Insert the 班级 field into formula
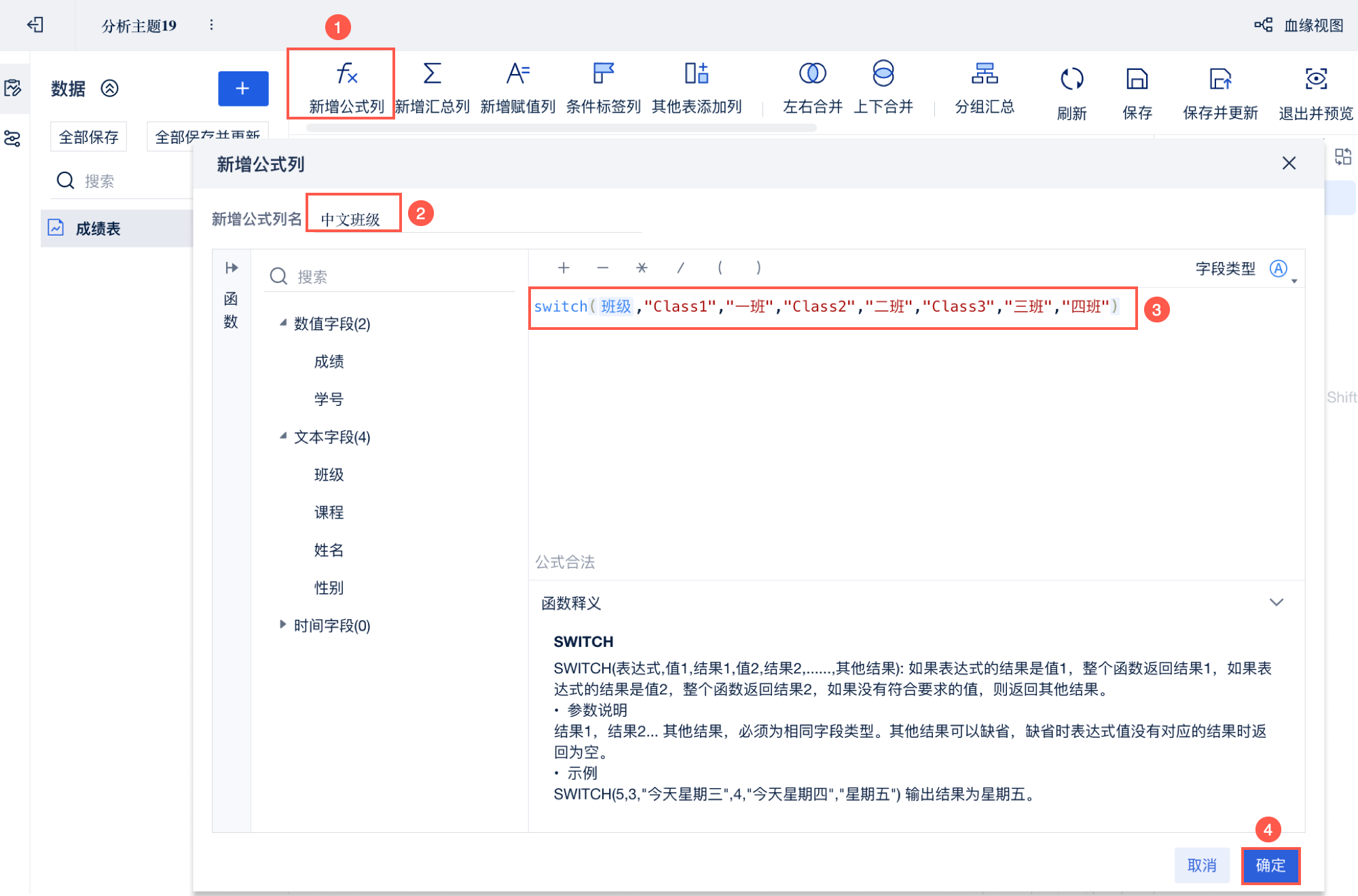 coord(329,474)
